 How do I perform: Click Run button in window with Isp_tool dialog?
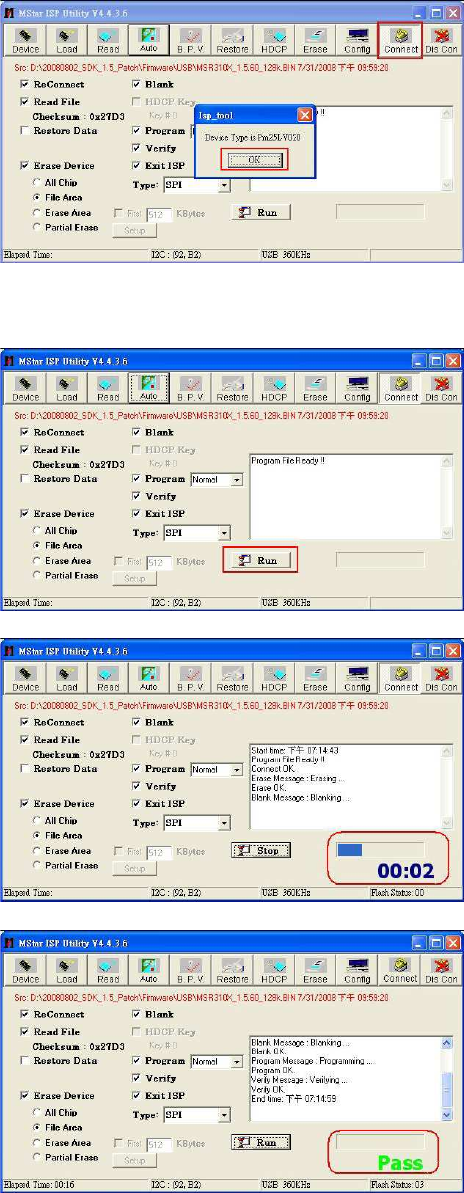[x=260, y=212]
